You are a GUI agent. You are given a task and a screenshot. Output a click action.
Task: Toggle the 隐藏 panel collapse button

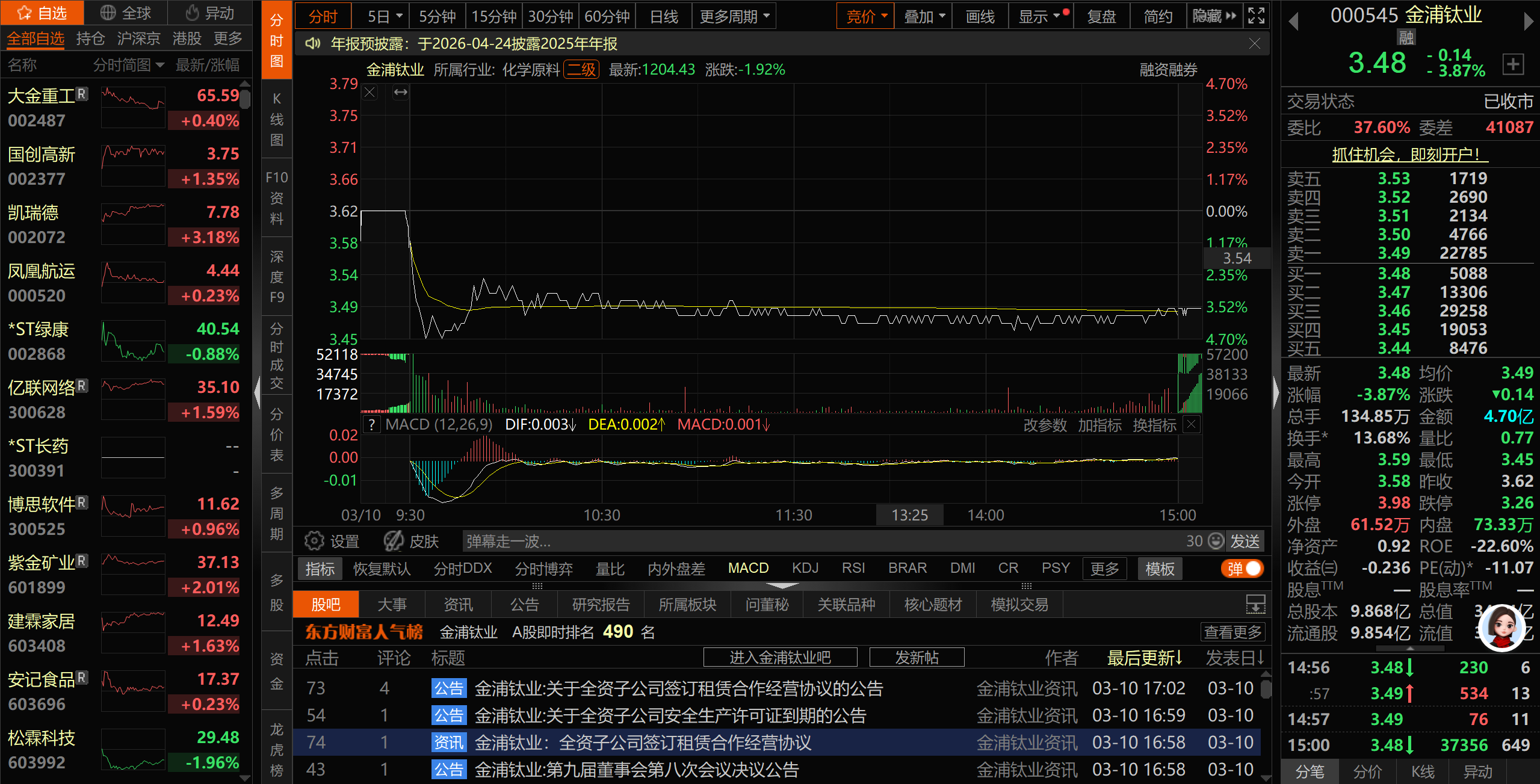(1214, 16)
